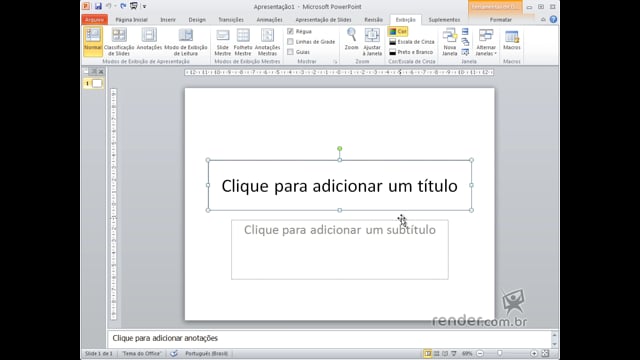Click the Undo icon in quick access toolbar
640x360 pixels.
(x=109, y=6)
